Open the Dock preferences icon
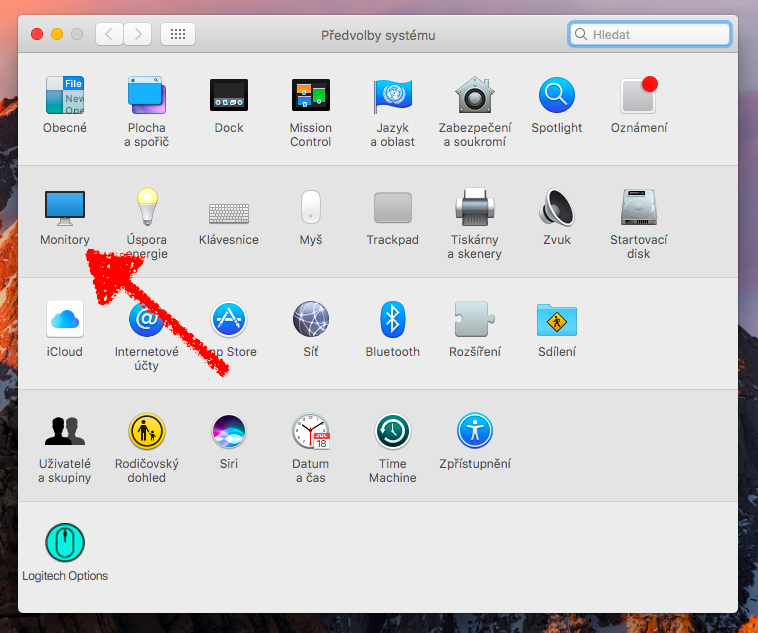Image resolution: width=758 pixels, height=633 pixels. (229, 95)
